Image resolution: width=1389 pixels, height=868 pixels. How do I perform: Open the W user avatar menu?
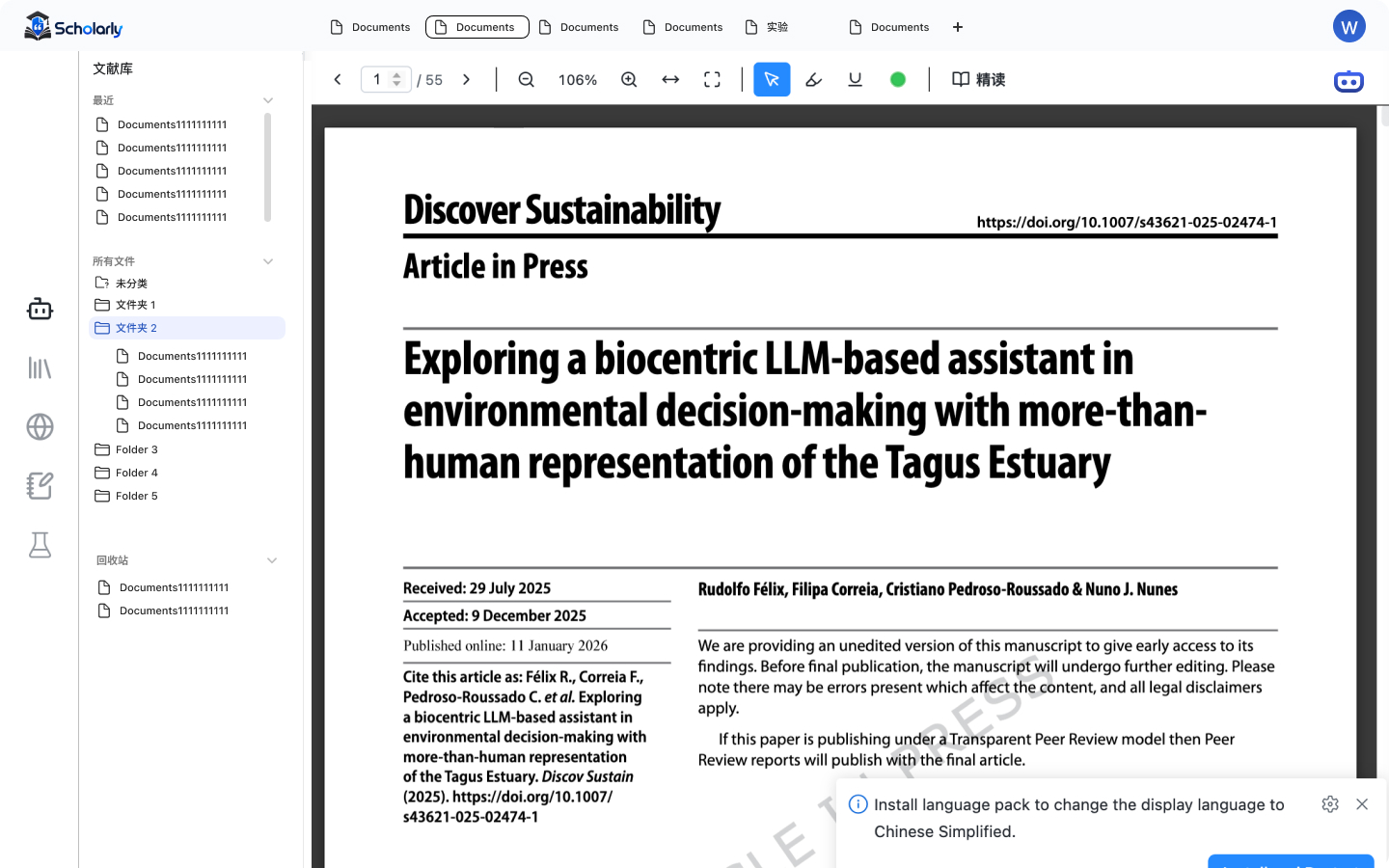pos(1349,27)
